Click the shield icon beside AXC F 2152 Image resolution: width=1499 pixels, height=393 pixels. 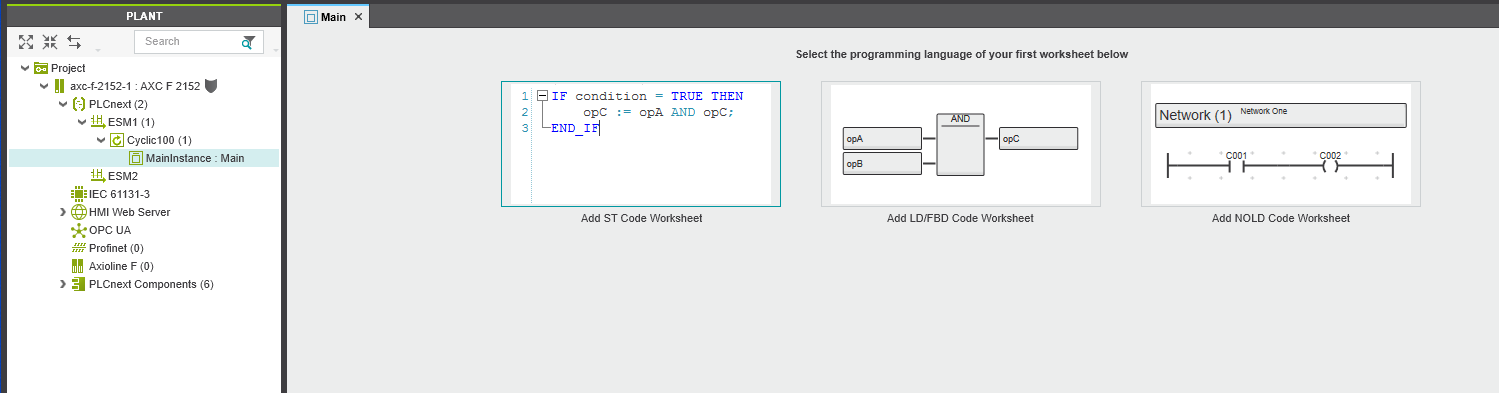pyautogui.click(x=211, y=86)
